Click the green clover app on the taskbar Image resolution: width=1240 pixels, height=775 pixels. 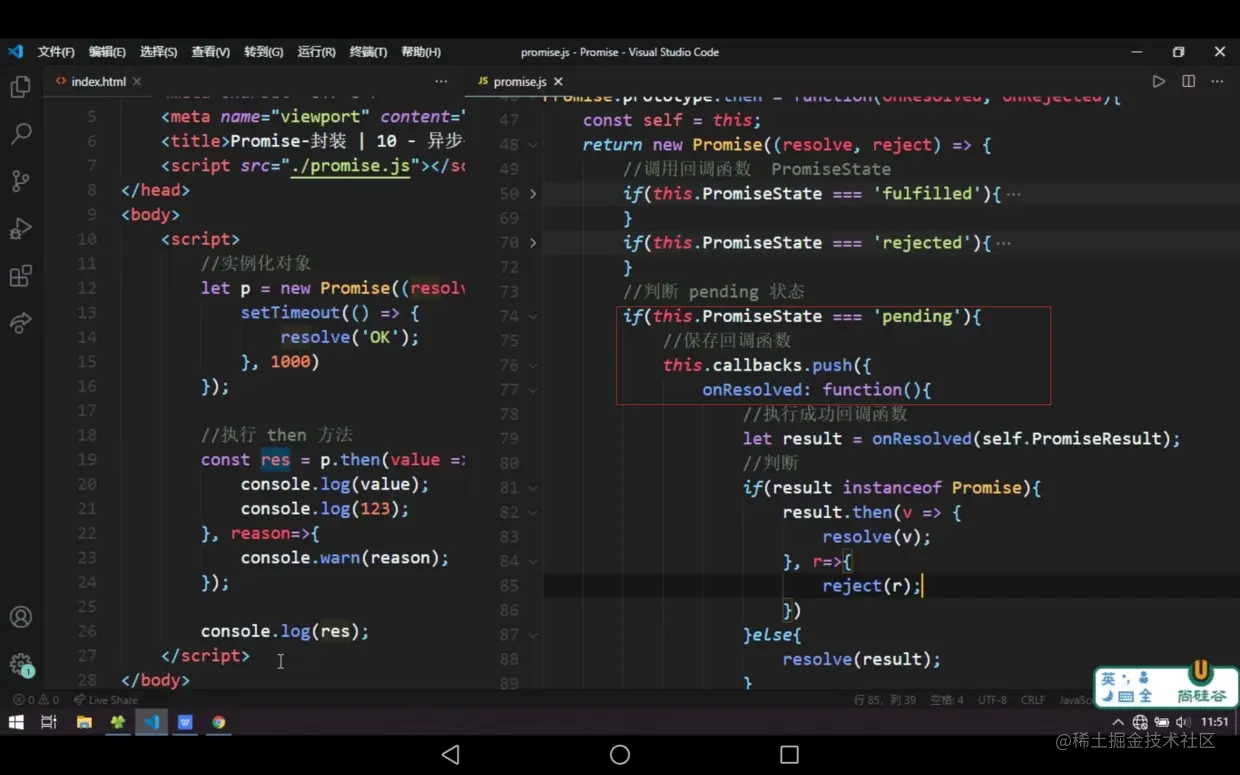(117, 722)
